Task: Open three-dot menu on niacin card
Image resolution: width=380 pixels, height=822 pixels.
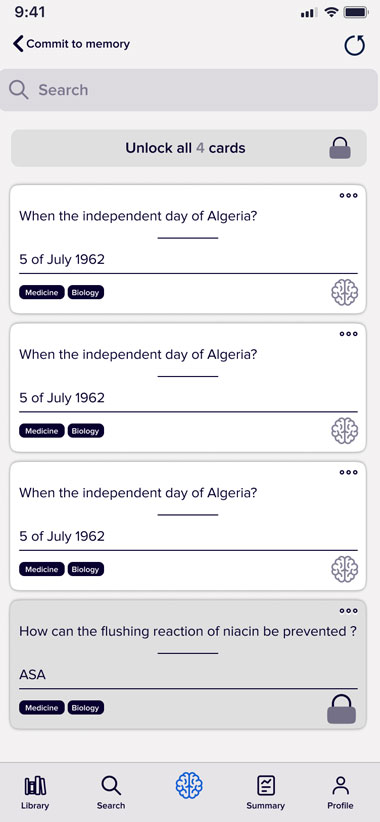Action: [x=349, y=611]
